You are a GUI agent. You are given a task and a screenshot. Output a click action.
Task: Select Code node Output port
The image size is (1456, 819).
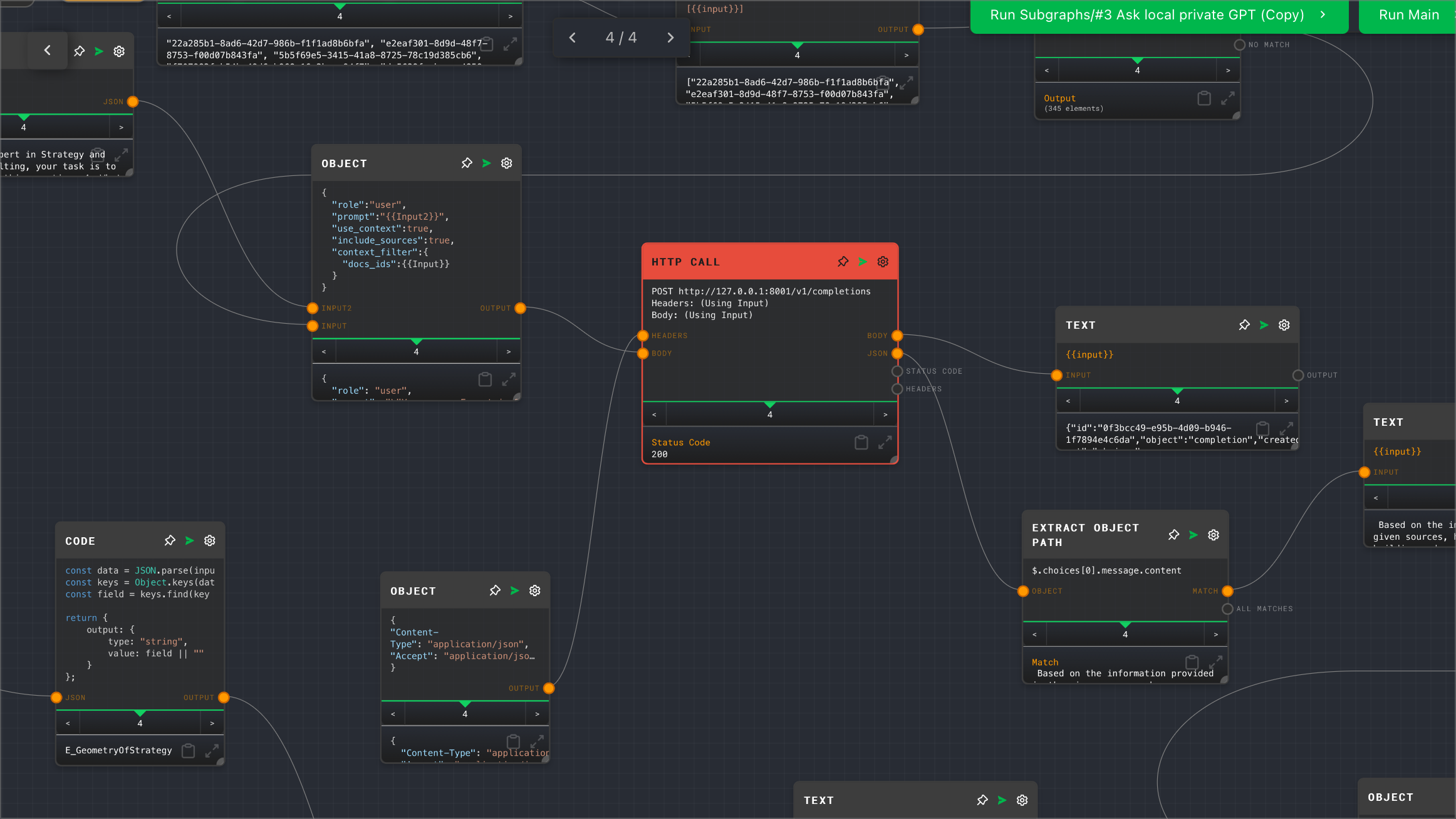coord(224,698)
